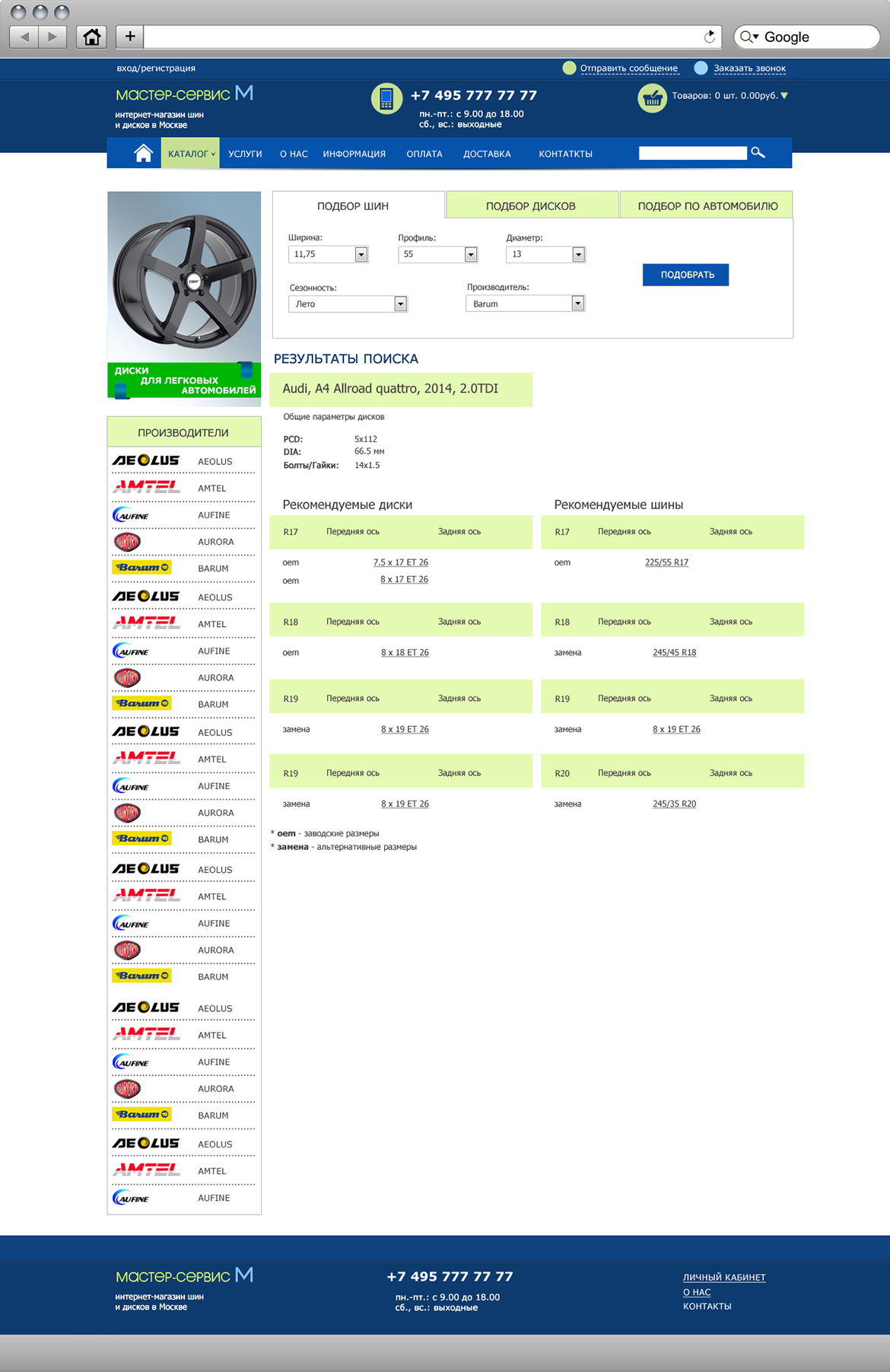Expand the Профиль dropdown
Screen dimensions: 890x1372
coord(437,254)
